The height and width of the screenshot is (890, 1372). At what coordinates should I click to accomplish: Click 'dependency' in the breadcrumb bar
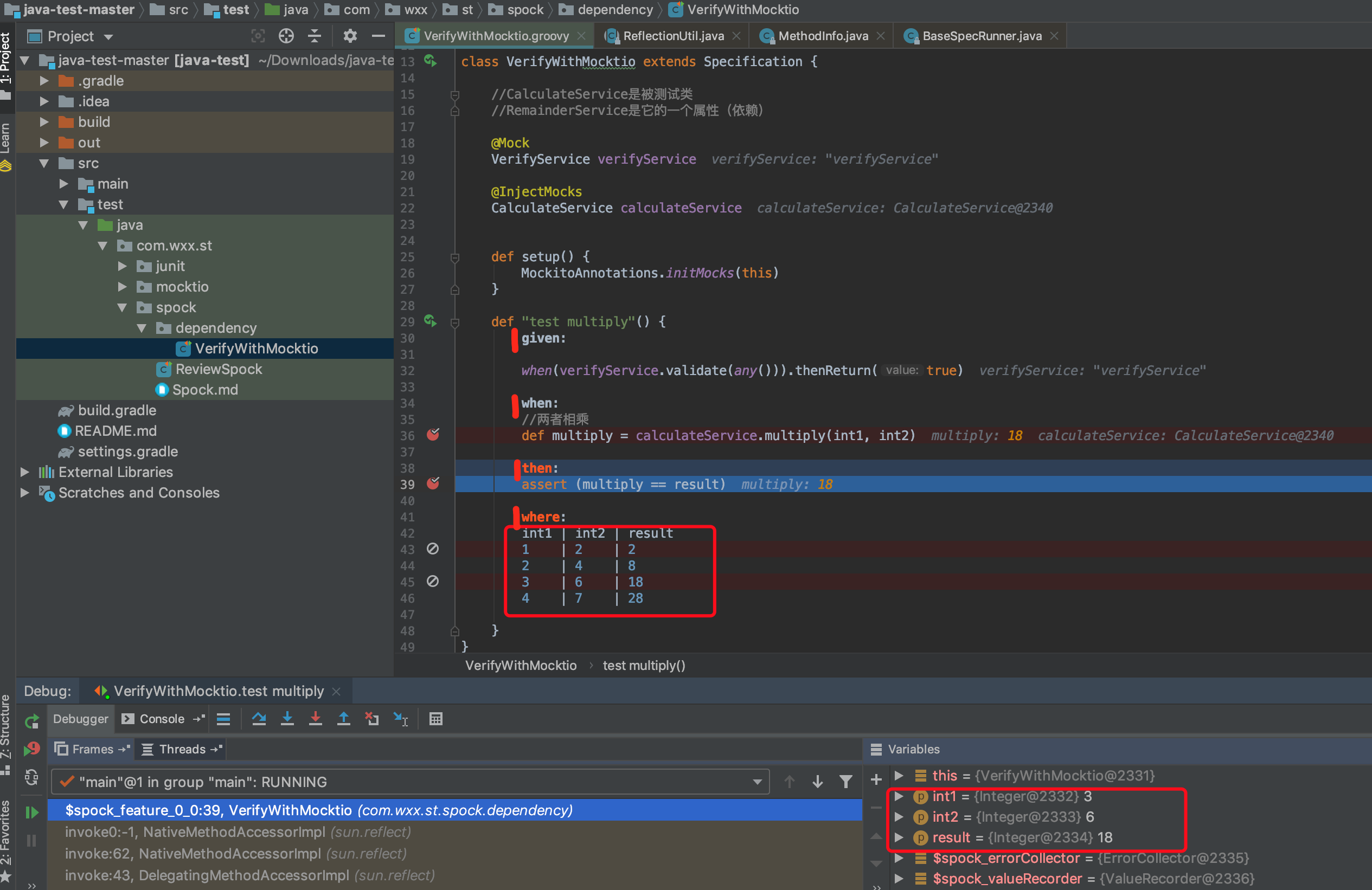(x=614, y=10)
